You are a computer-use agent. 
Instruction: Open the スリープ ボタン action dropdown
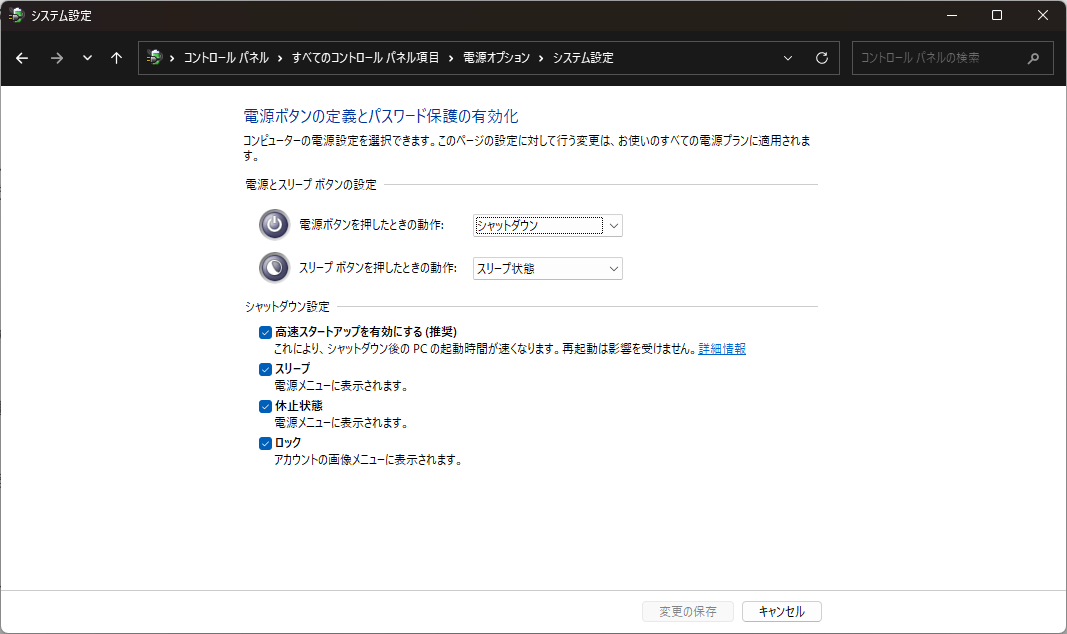click(x=547, y=268)
